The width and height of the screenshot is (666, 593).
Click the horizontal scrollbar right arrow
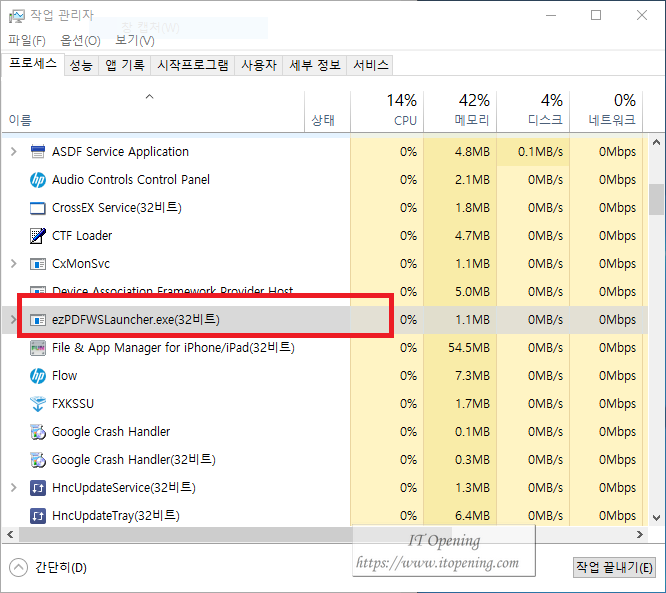pos(640,534)
